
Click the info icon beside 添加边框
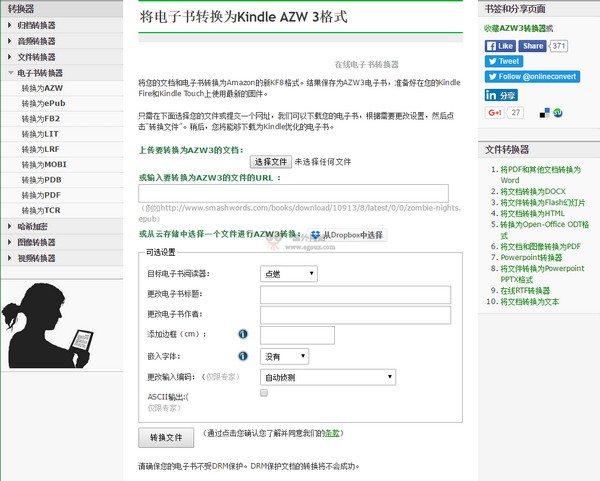(243, 334)
